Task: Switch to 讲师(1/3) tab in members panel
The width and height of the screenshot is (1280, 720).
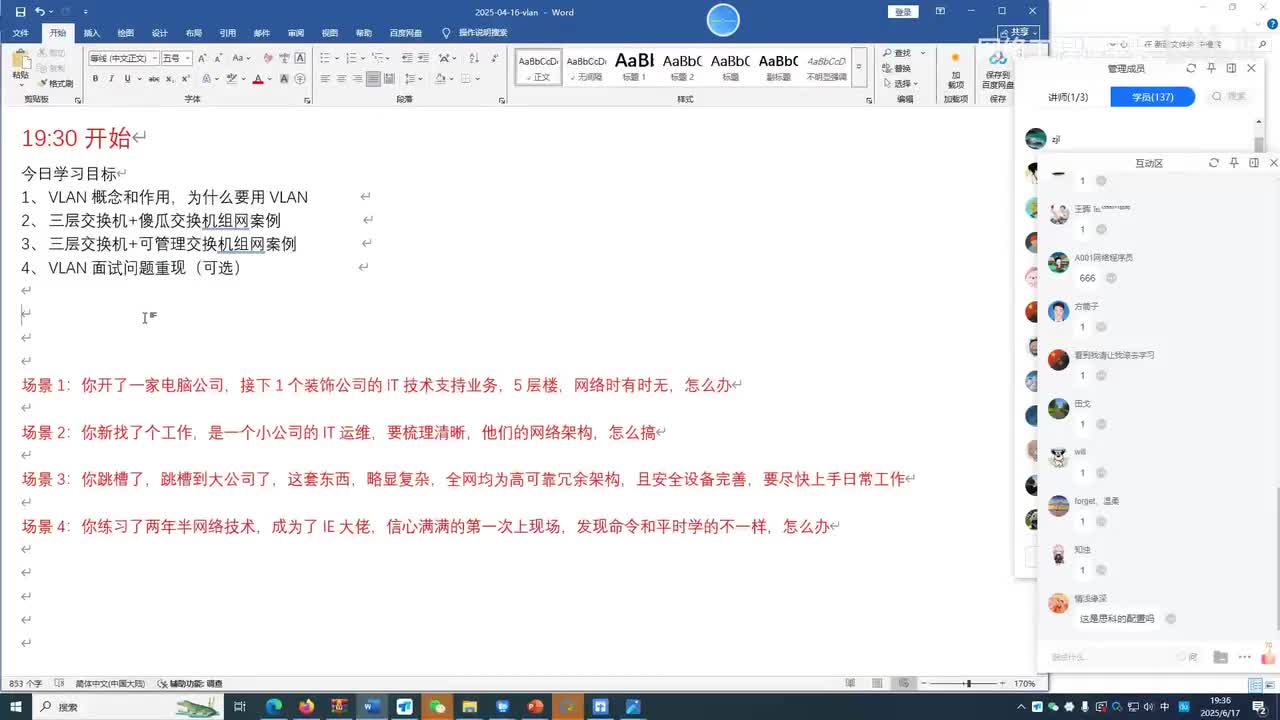Action: pyautogui.click(x=1068, y=97)
